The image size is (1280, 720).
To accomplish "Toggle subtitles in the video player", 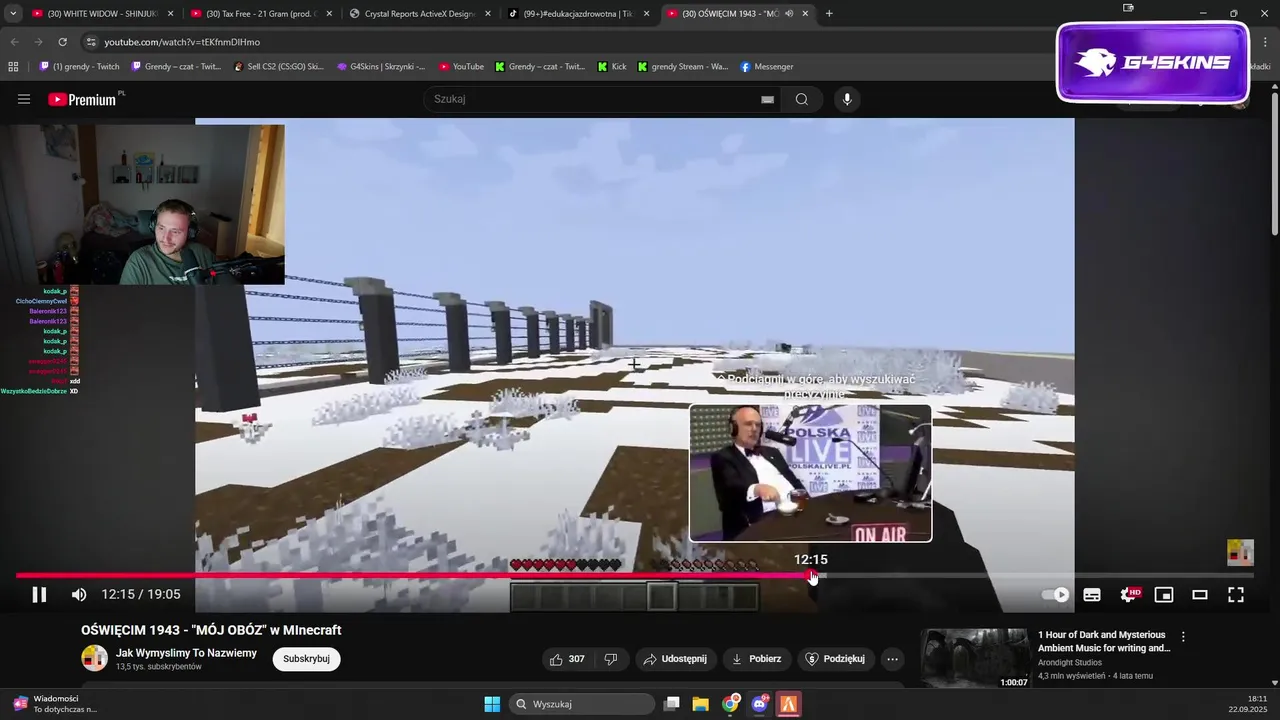I will click(1092, 595).
